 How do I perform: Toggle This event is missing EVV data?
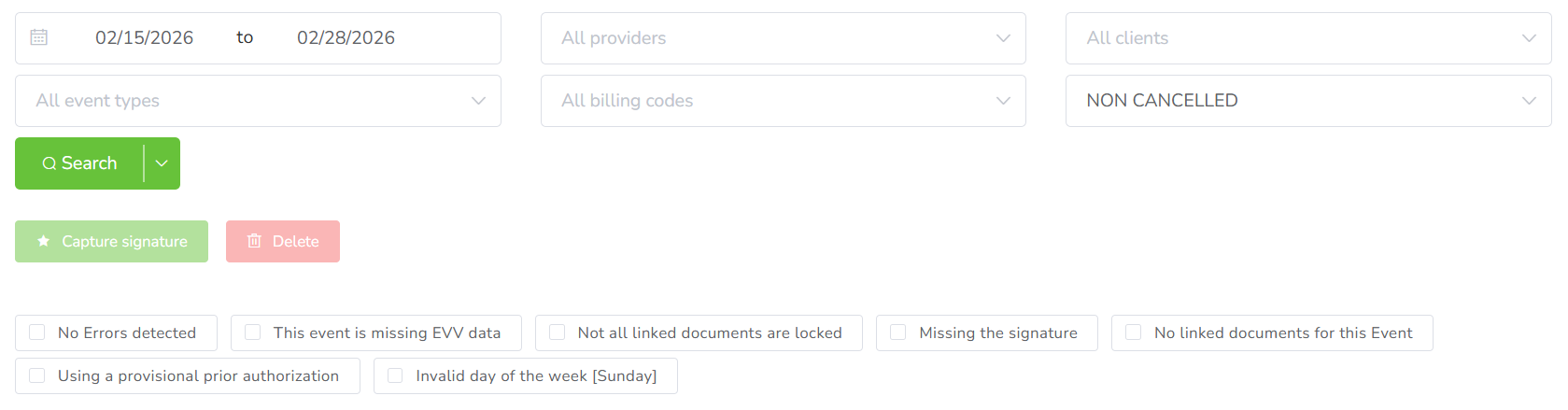(x=252, y=332)
